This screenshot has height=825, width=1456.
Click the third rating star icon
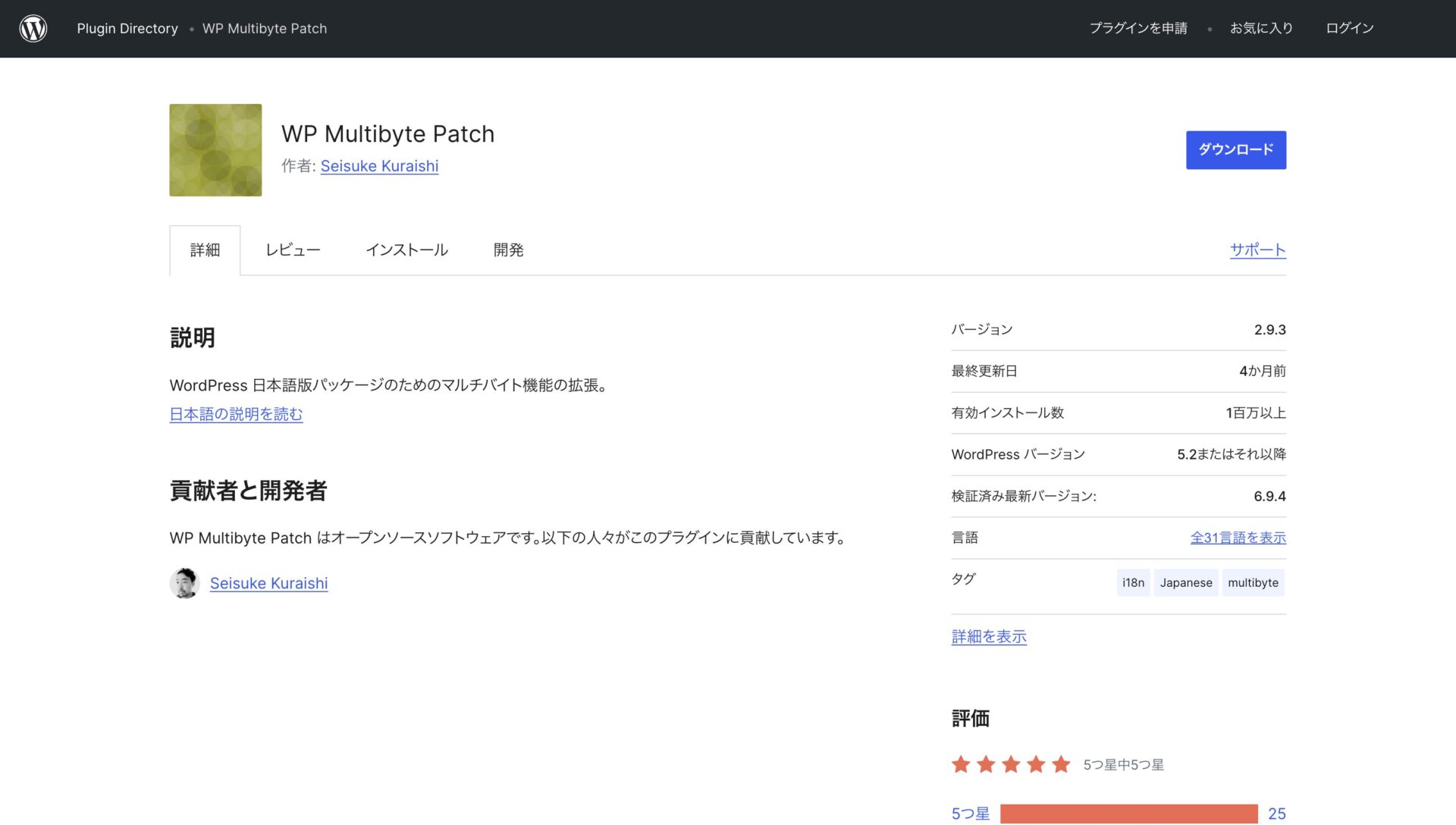pos(1011,764)
